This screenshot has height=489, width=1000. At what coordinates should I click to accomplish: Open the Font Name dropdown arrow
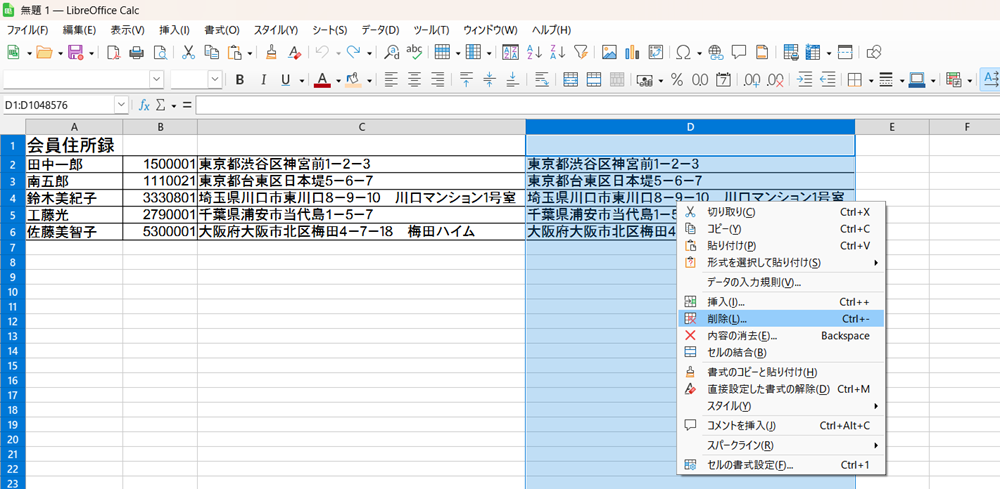pos(156,80)
